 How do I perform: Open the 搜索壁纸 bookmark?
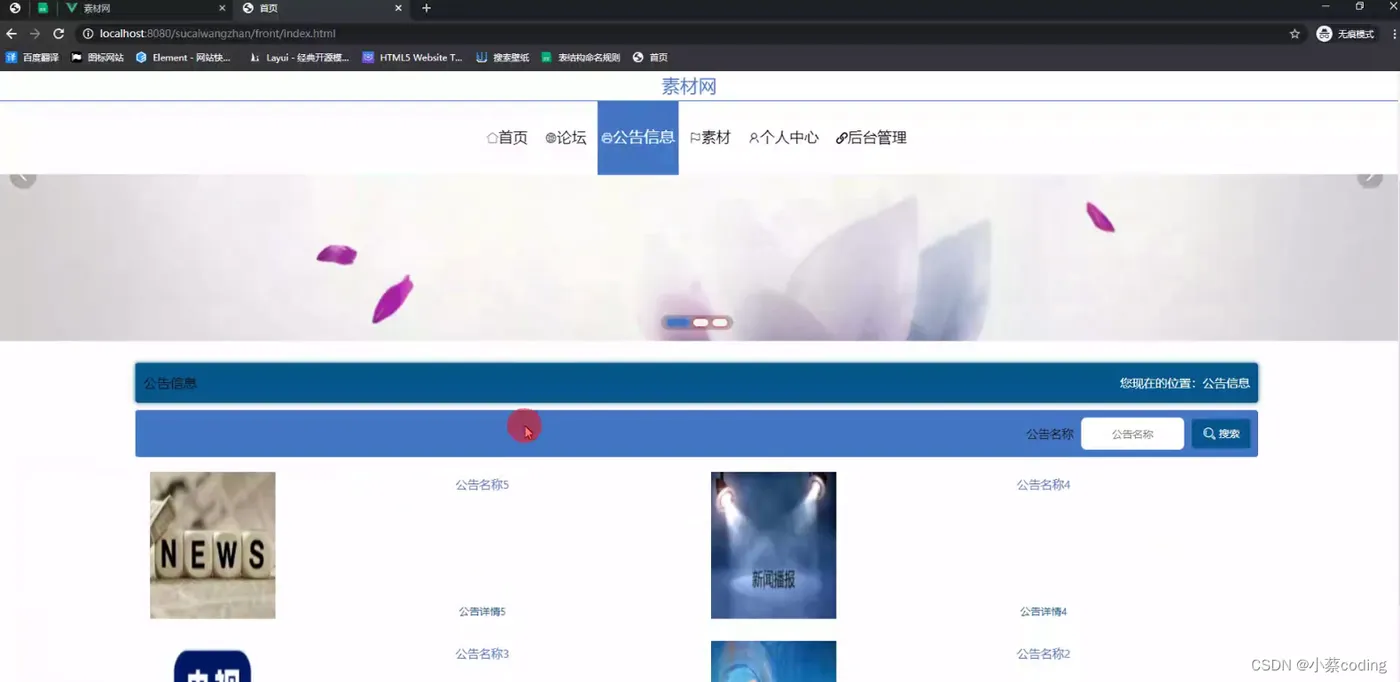click(x=503, y=58)
